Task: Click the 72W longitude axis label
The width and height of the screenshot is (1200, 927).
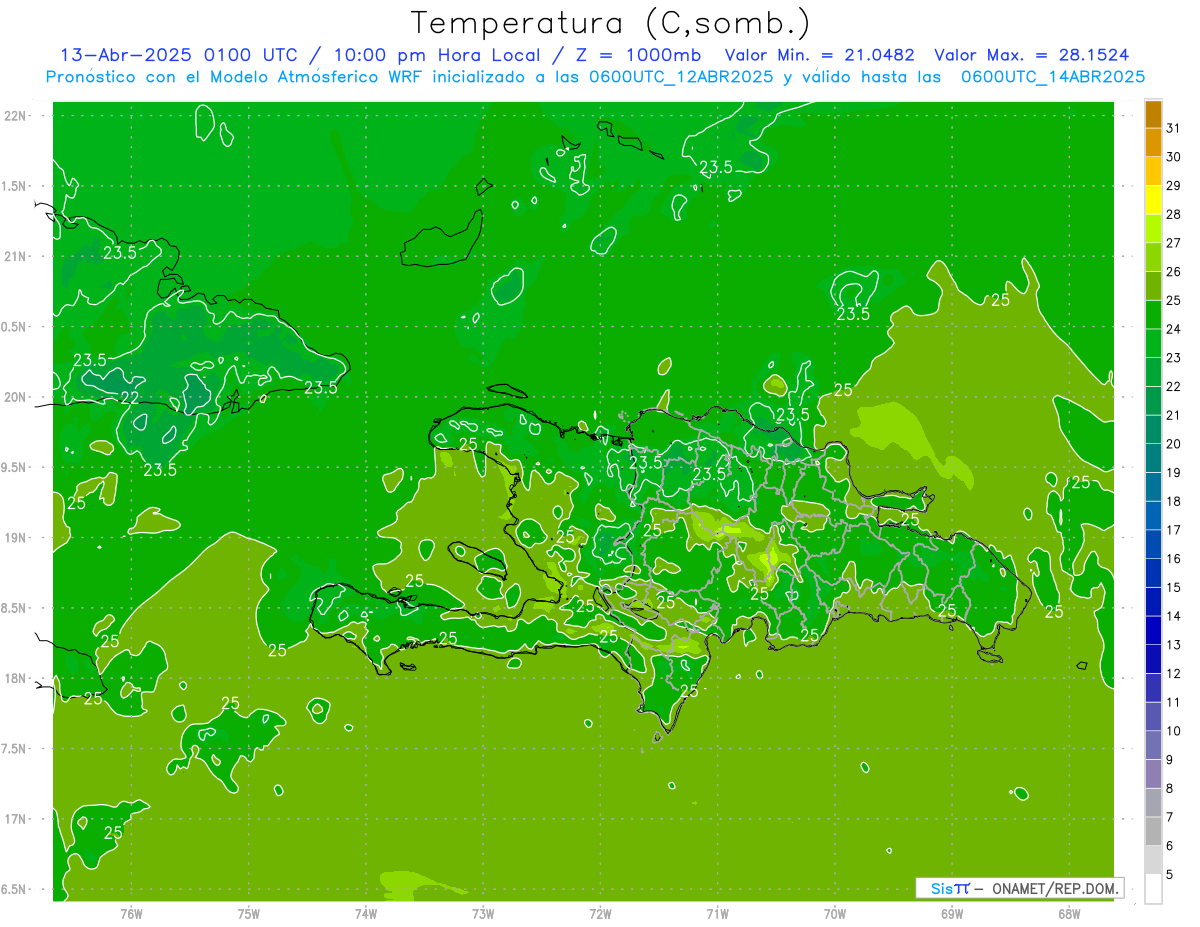Action: click(x=600, y=913)
